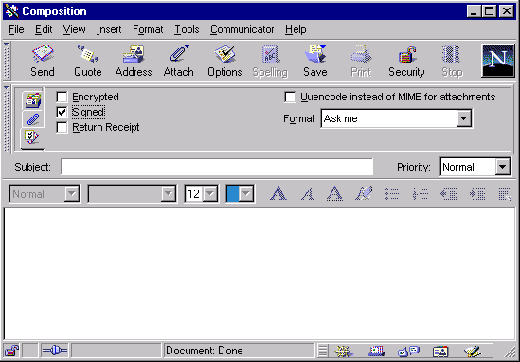Click the blue font color swatch
Screen dimensions: 520x362
233,194
